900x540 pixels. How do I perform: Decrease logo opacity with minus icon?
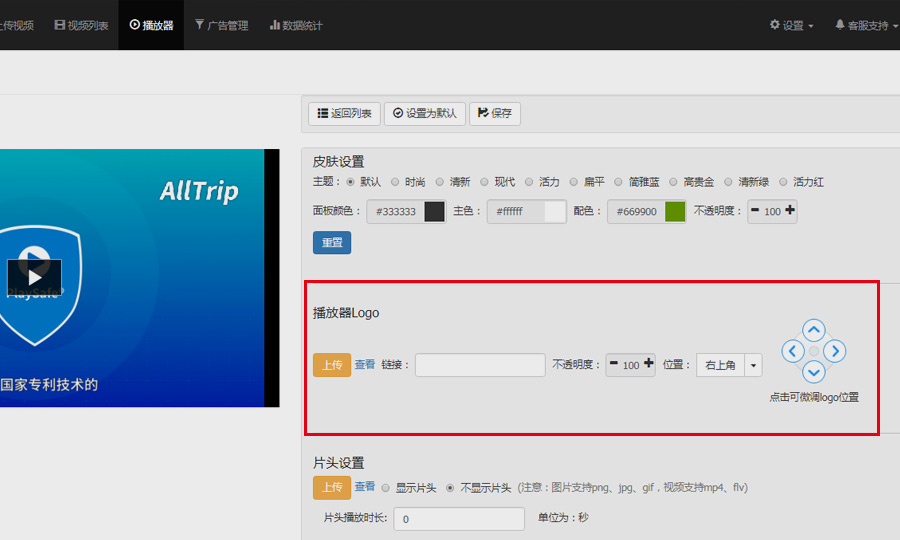point(614,365)
